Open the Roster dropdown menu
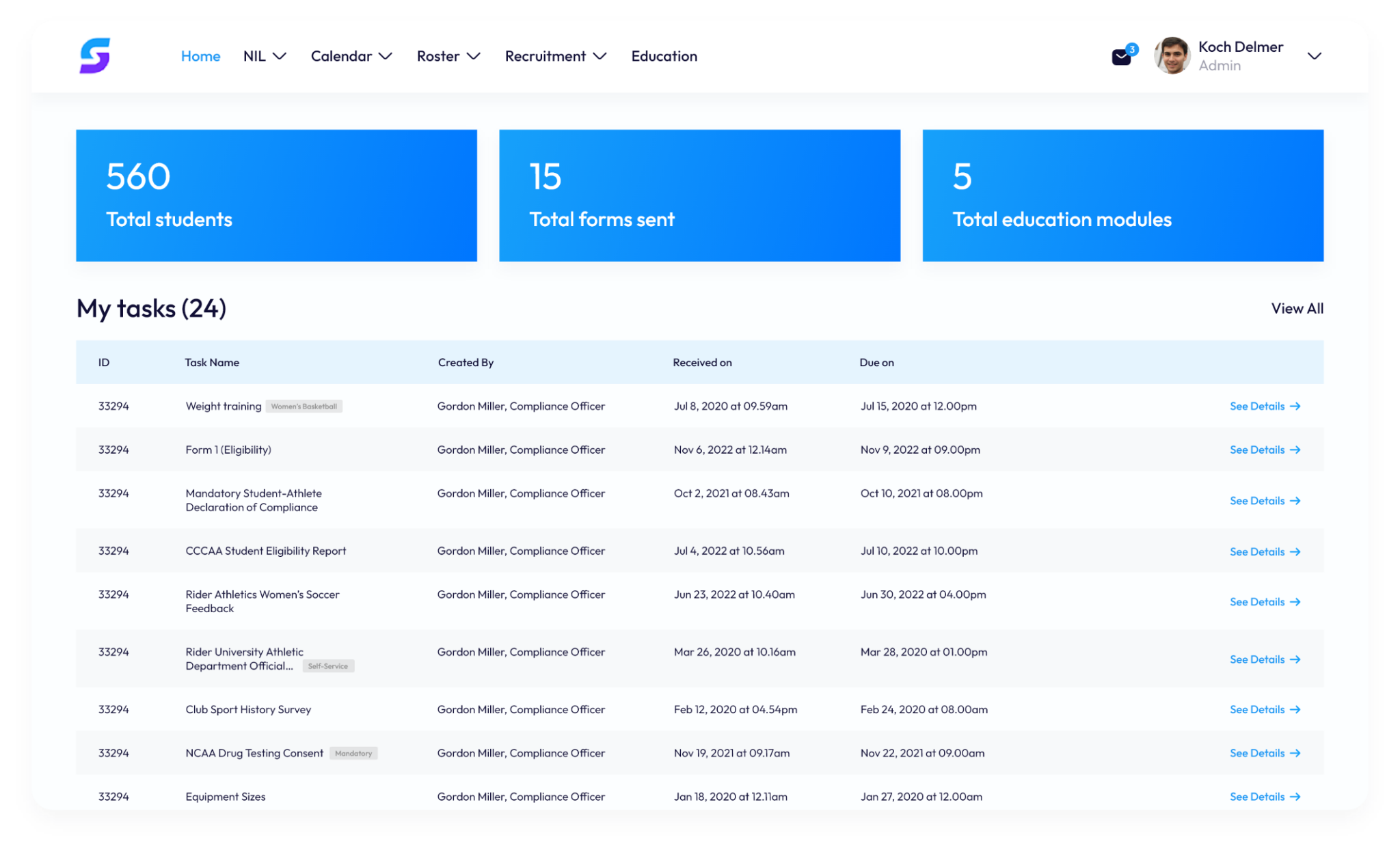The width and height of the screenshot is (1400, 852). tap(447, 56)
